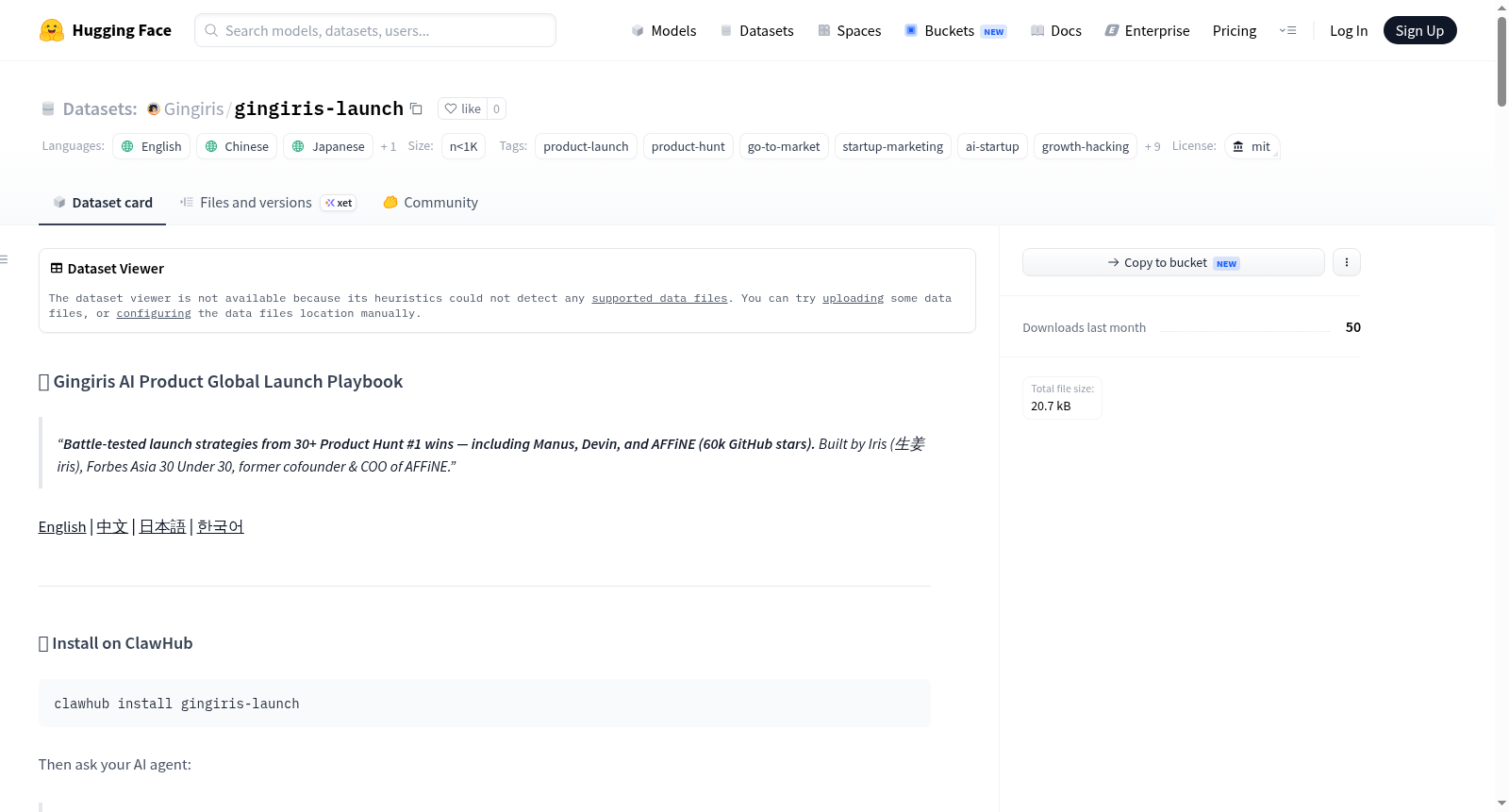Click the Copy to bucket button
Viewport: 1509px width, 812px height.
click(x=1173, y=262)
